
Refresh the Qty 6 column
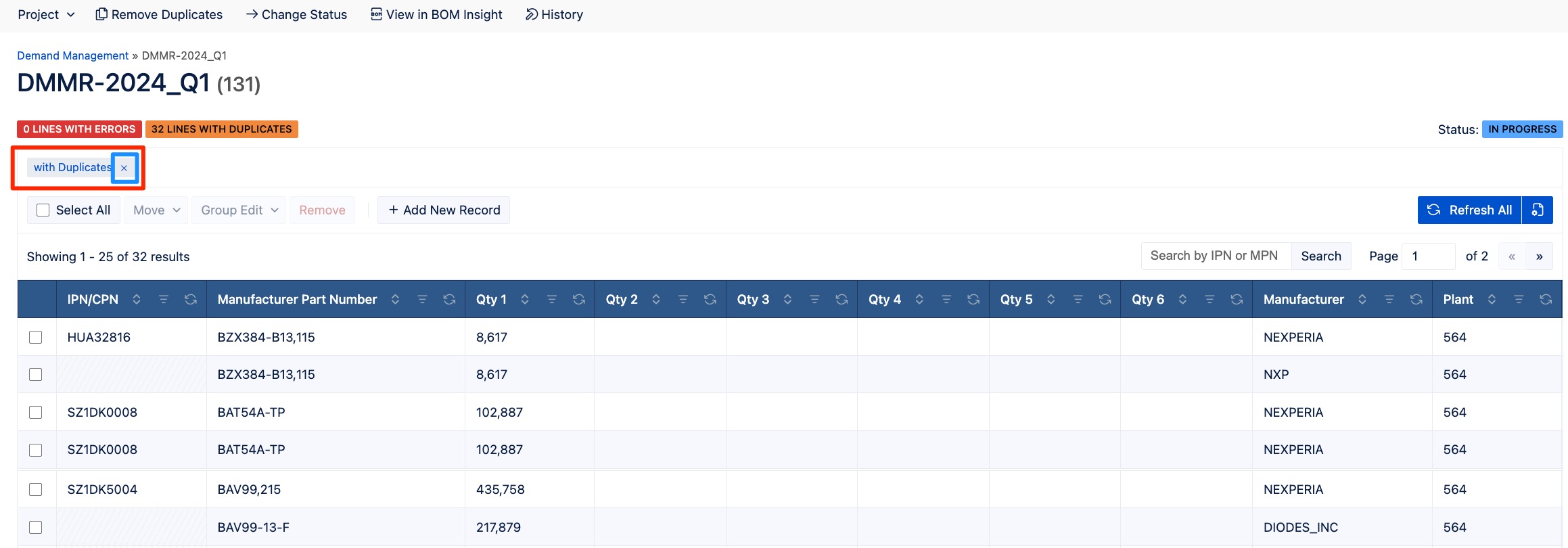tap(1237, 299)
